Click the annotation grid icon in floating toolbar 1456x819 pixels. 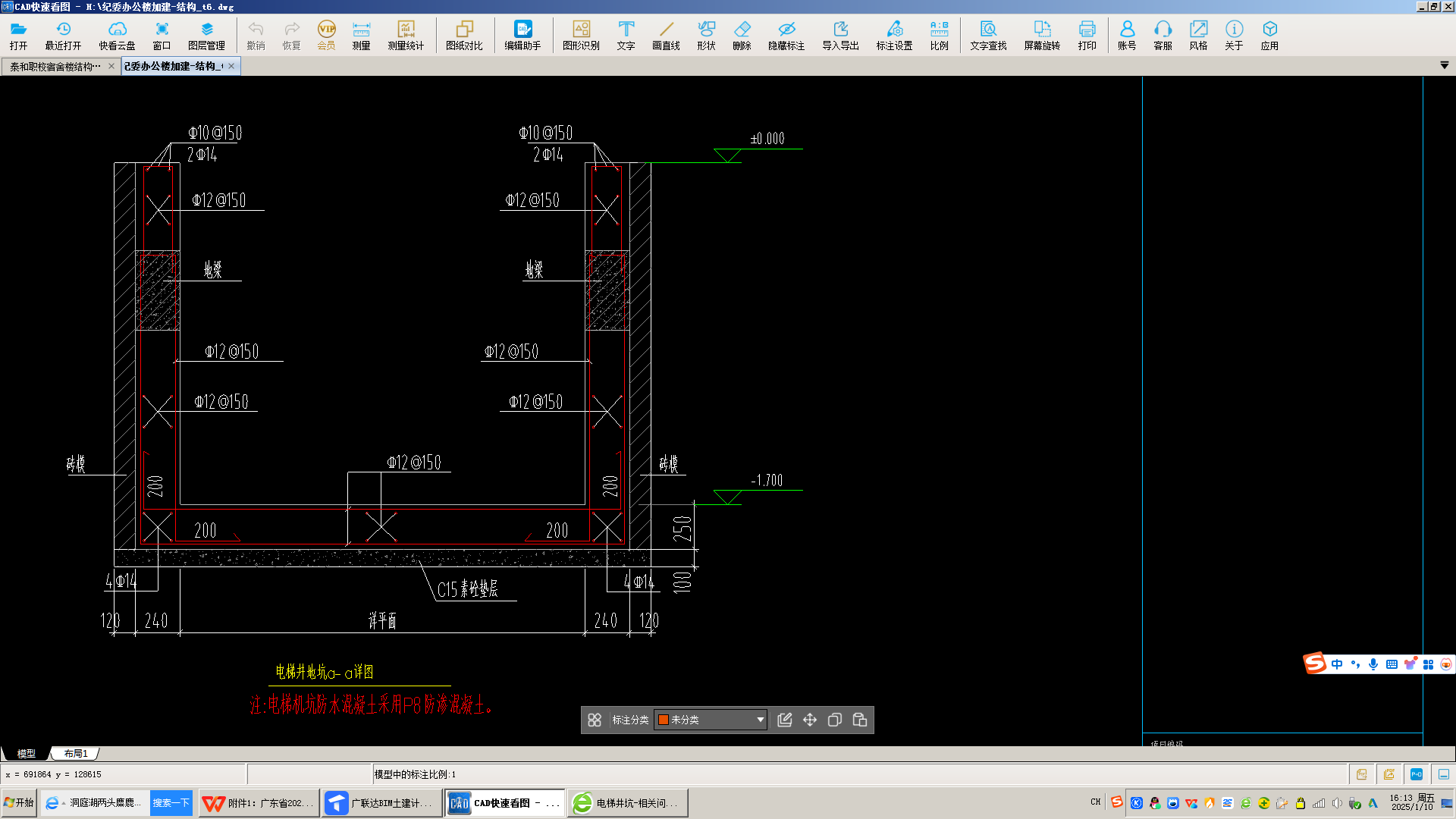(595, 720)
